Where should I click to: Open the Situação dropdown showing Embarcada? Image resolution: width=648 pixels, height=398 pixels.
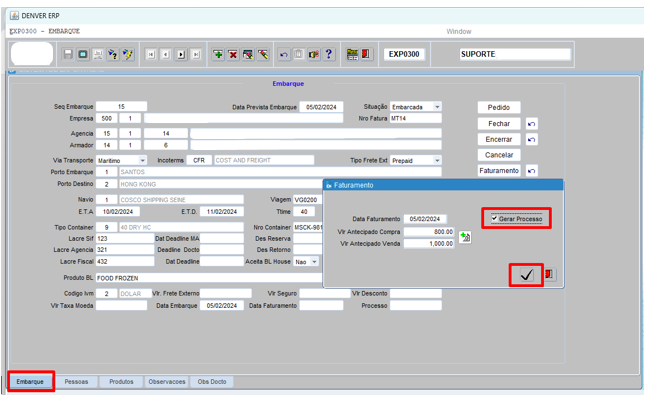point(437,107)
